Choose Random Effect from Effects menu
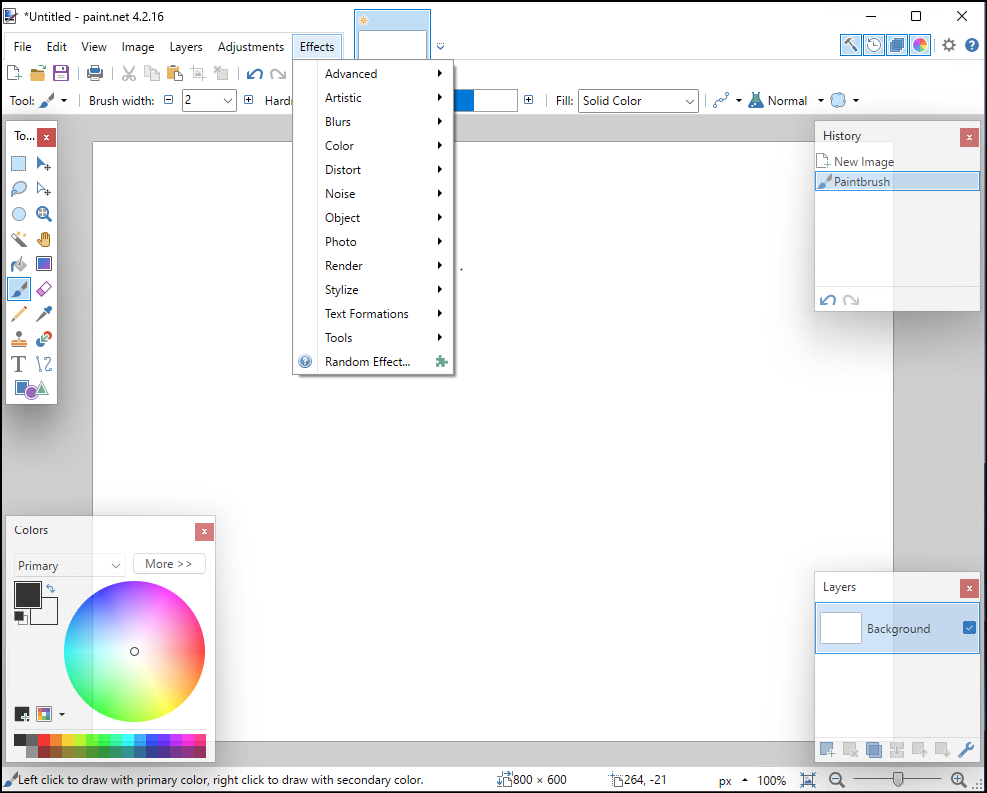This screenshot has height=793, width=987. tap(367, 362)
